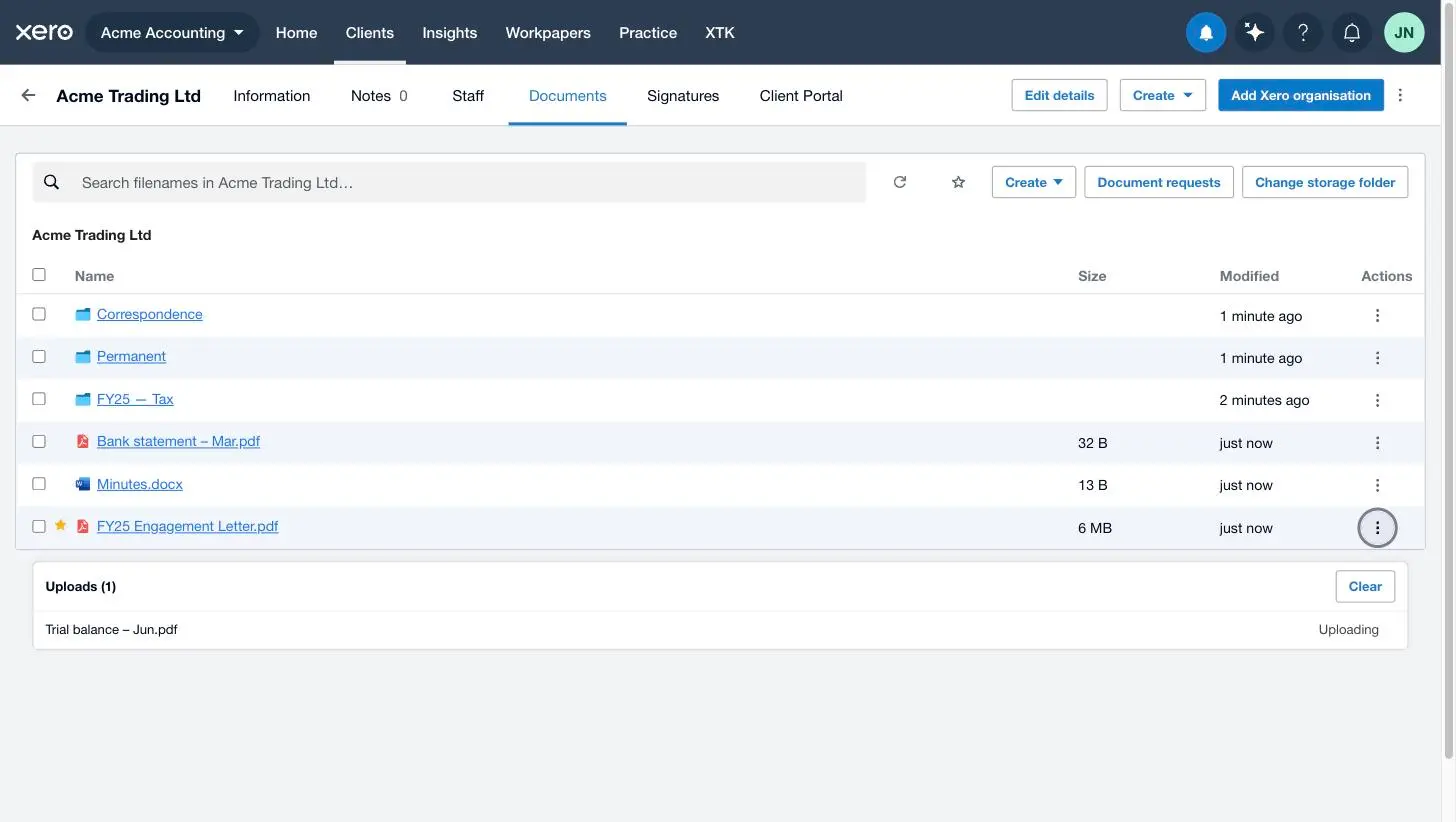Switch to the Signatures tab
This screenshot has height=822, width=1456.
click(x=683, y=96)
